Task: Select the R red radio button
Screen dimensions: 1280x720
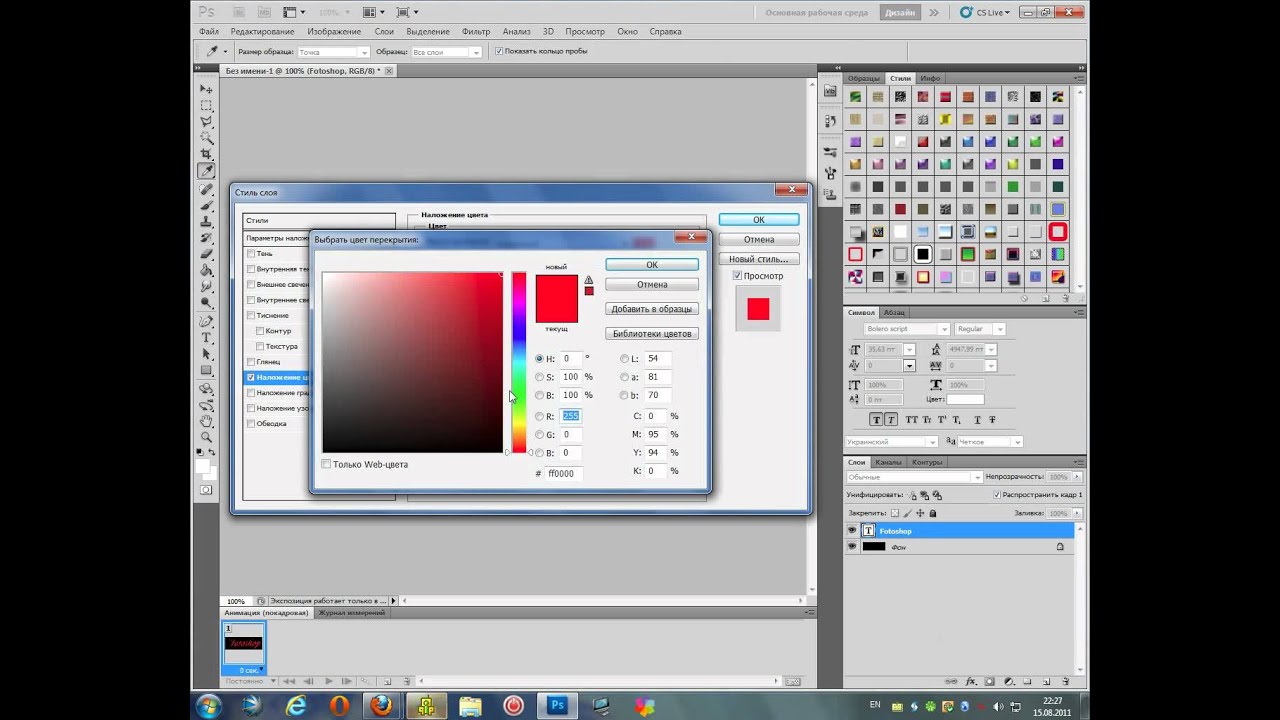Action: point(540,416)
